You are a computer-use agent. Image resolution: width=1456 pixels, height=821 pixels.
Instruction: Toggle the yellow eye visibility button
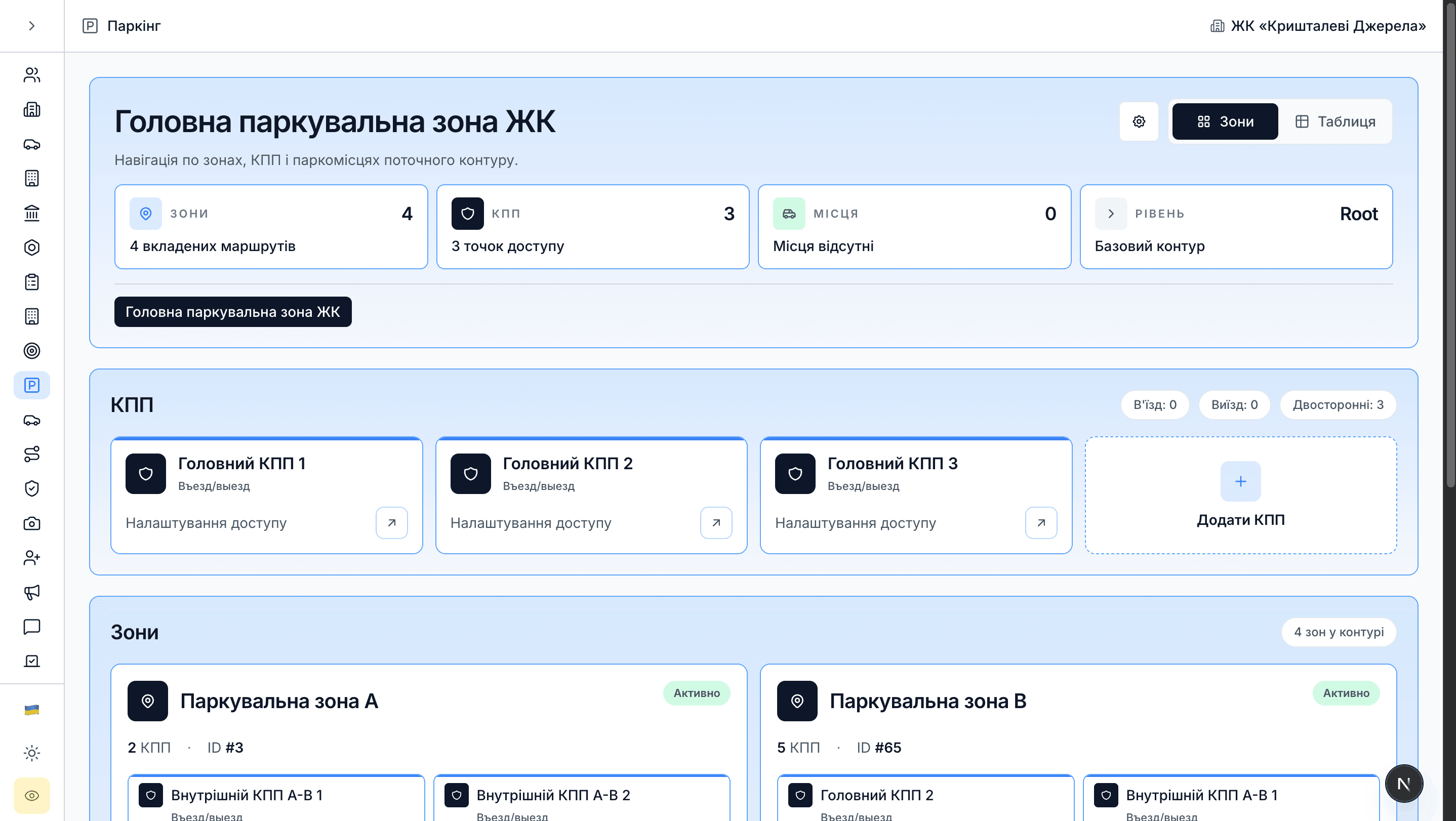click(32, 796)
